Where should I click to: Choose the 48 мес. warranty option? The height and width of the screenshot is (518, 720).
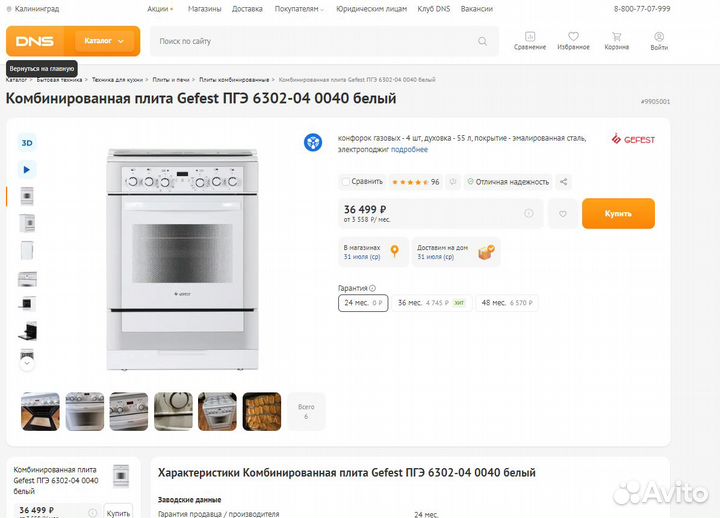pyautogui.click(x=506, y=302)
